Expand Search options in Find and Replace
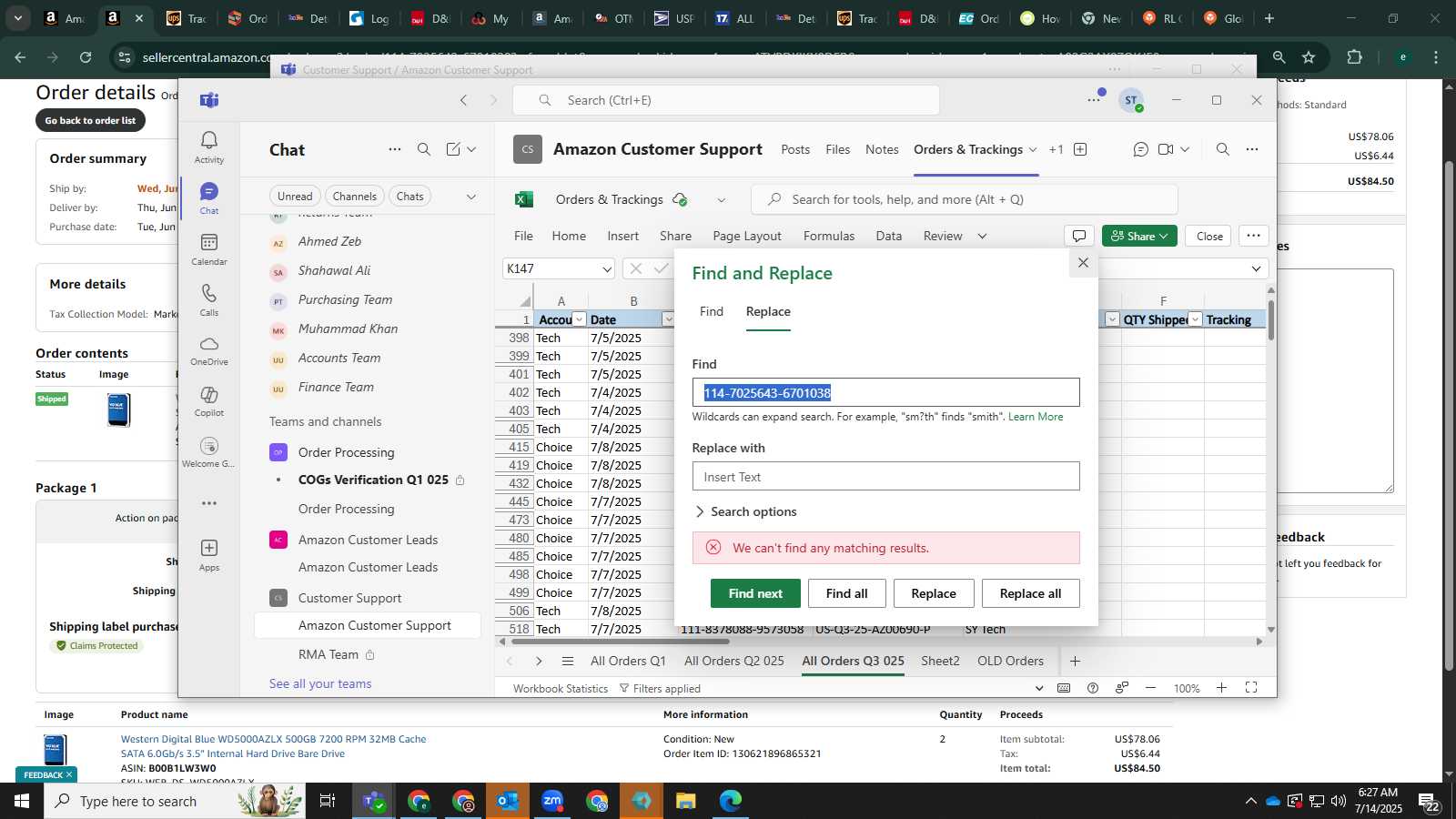Image resolution: width=1456 pixels, height=819 pixels. click(x=745, y=511)
